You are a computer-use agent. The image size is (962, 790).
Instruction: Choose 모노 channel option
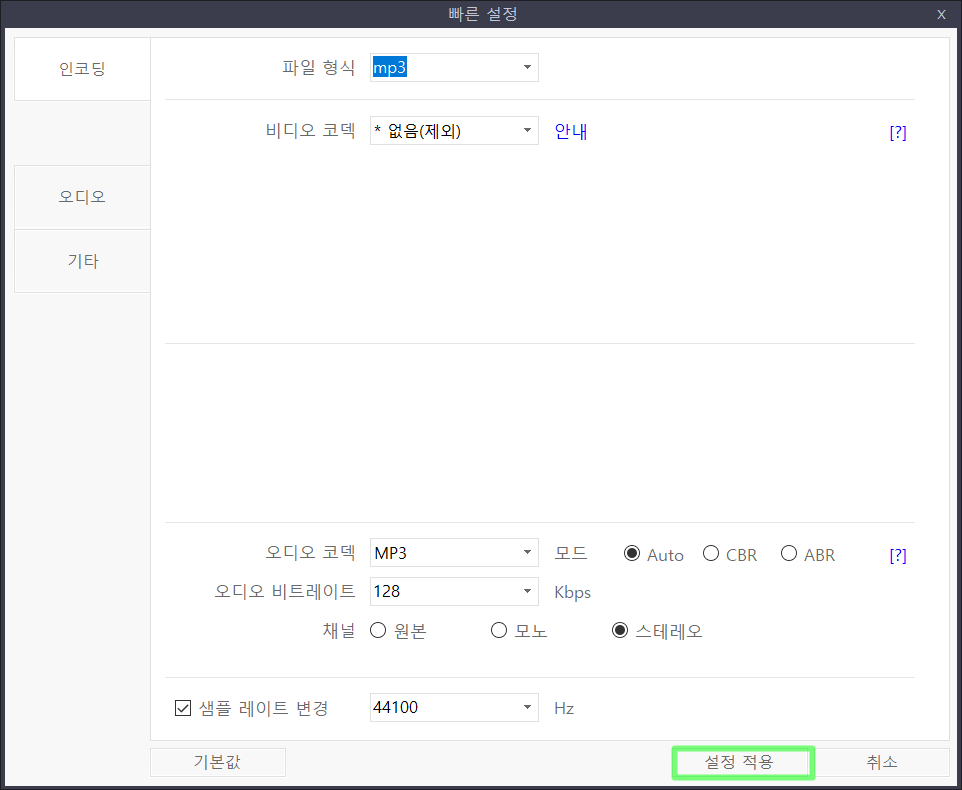[499, 631]
